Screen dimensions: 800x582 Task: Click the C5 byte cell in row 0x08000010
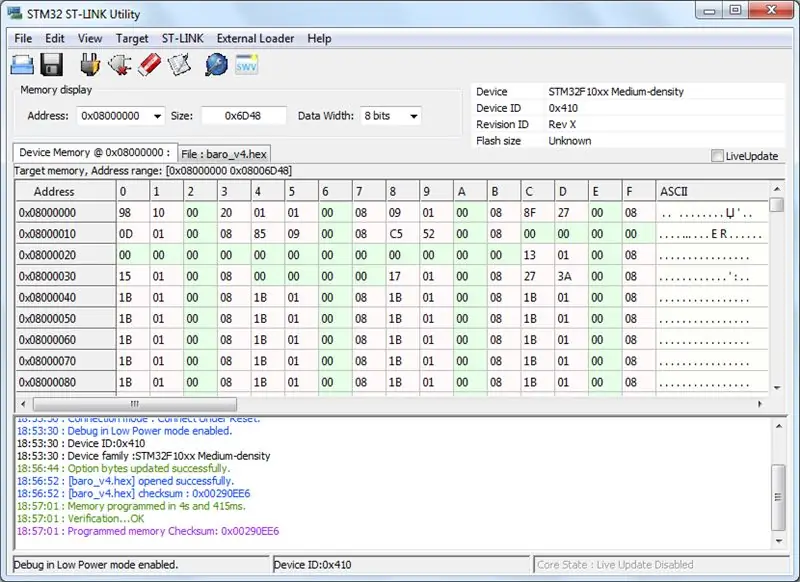click(x=403, y=234)
